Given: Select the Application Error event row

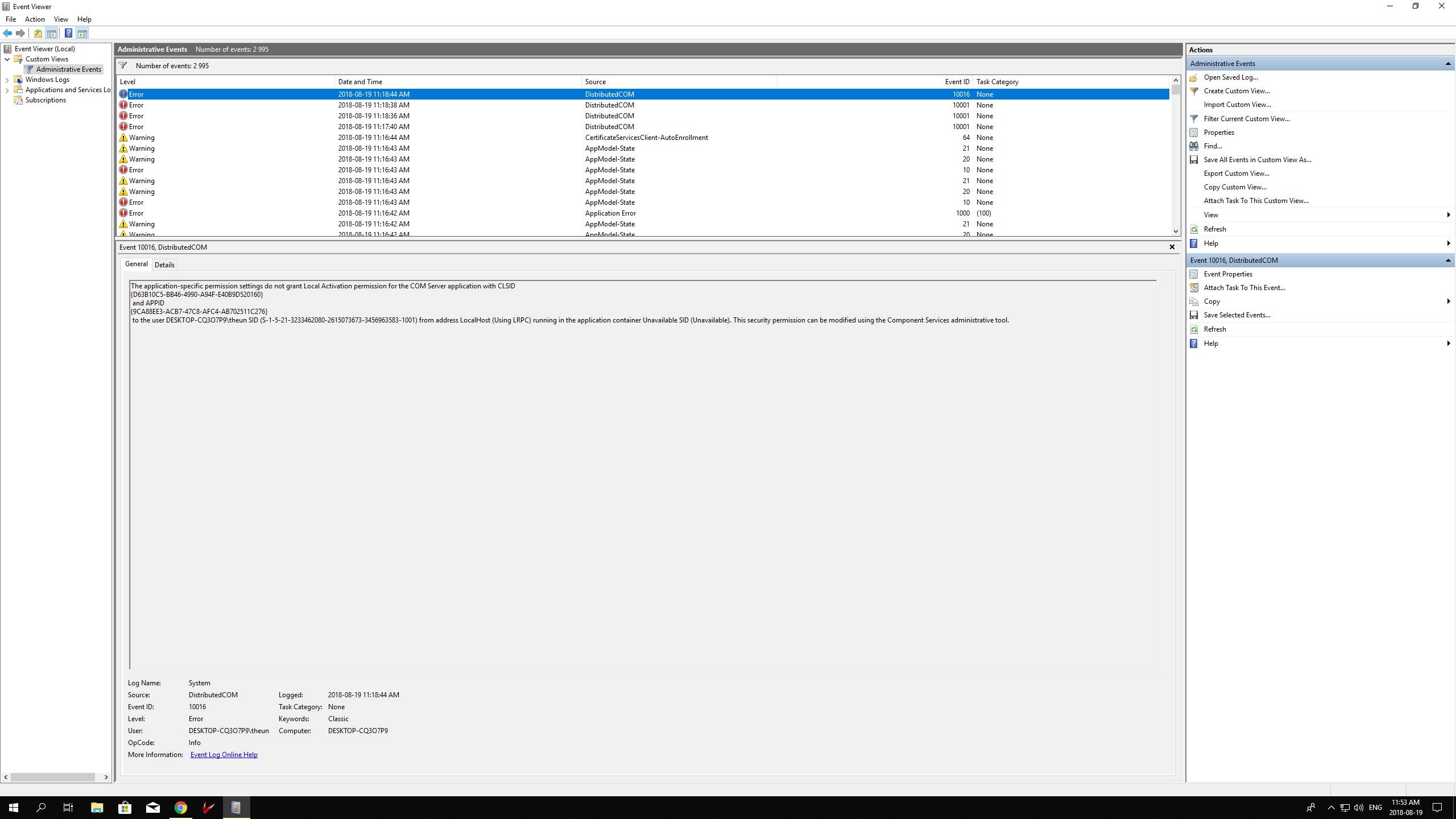Looking at the screenshot, I should (643, 213).
